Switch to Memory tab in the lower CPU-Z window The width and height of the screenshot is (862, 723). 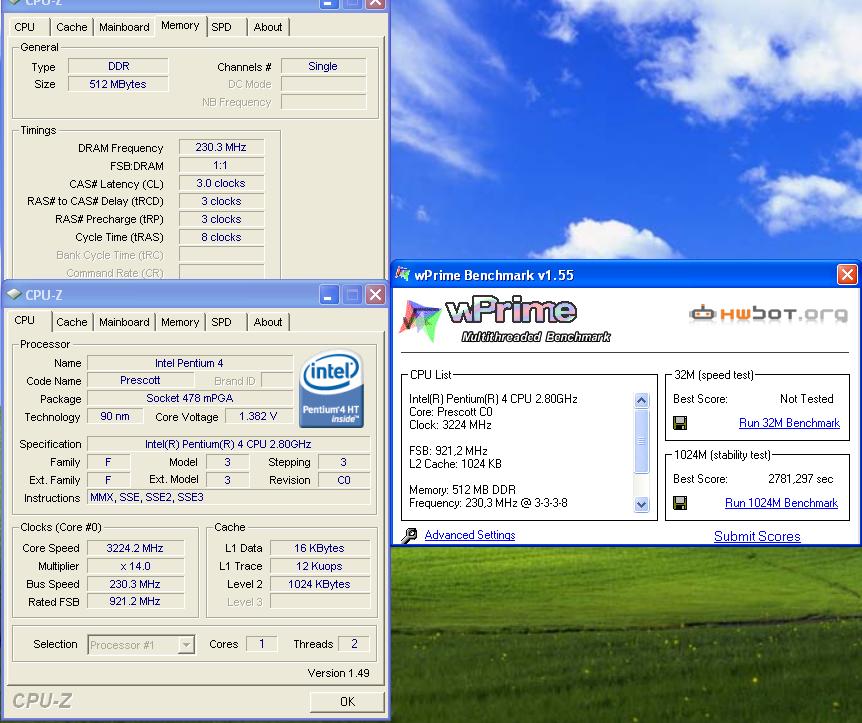tap(180, 322)
